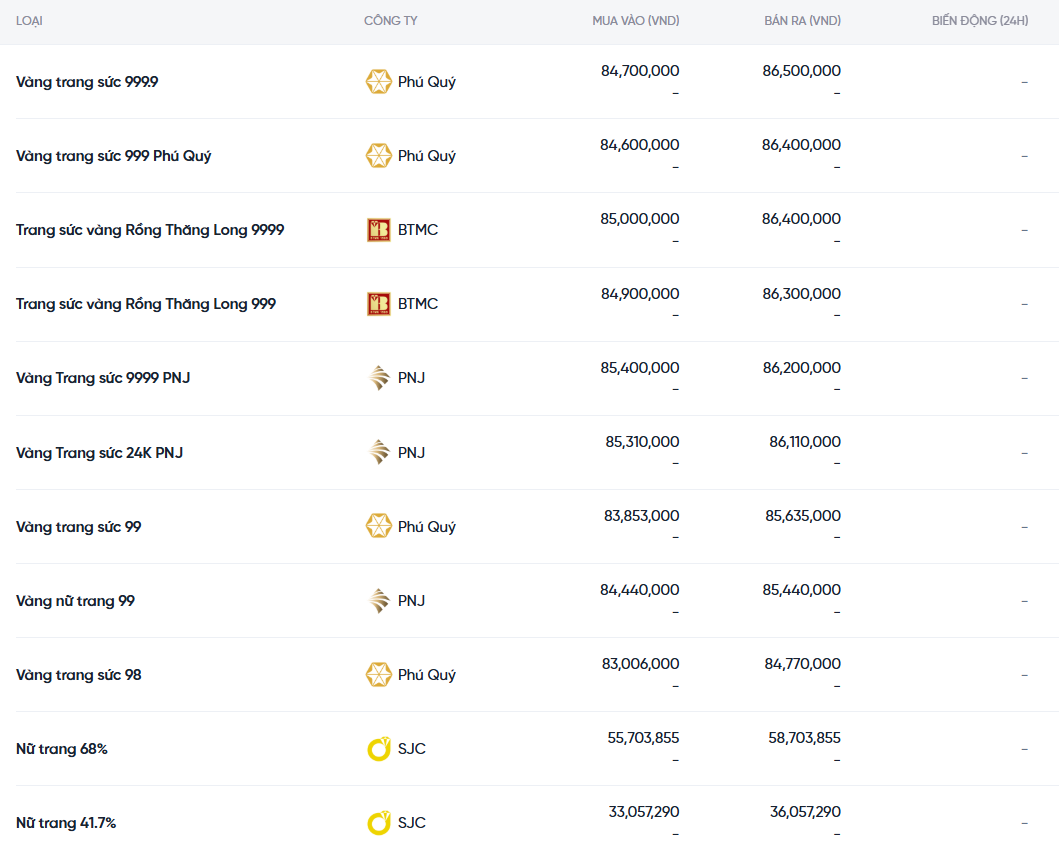Viewport: 1059px width, 855px height.
Task: Click Phú Quý logo in Vàng trang sức 999.9 row
Action: click(378, 82)
